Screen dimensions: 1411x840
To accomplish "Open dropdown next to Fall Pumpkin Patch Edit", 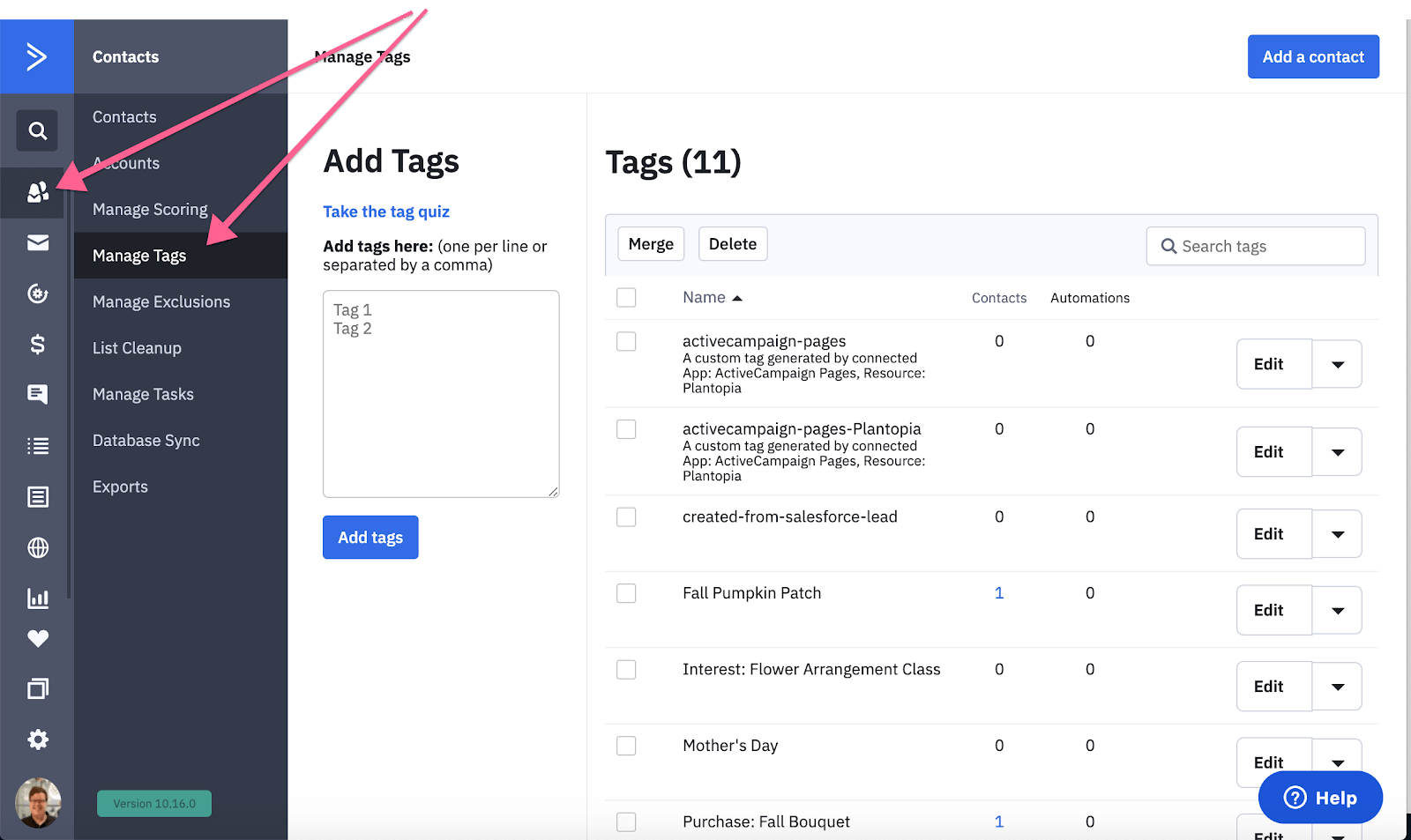I will pos(1337,610).
